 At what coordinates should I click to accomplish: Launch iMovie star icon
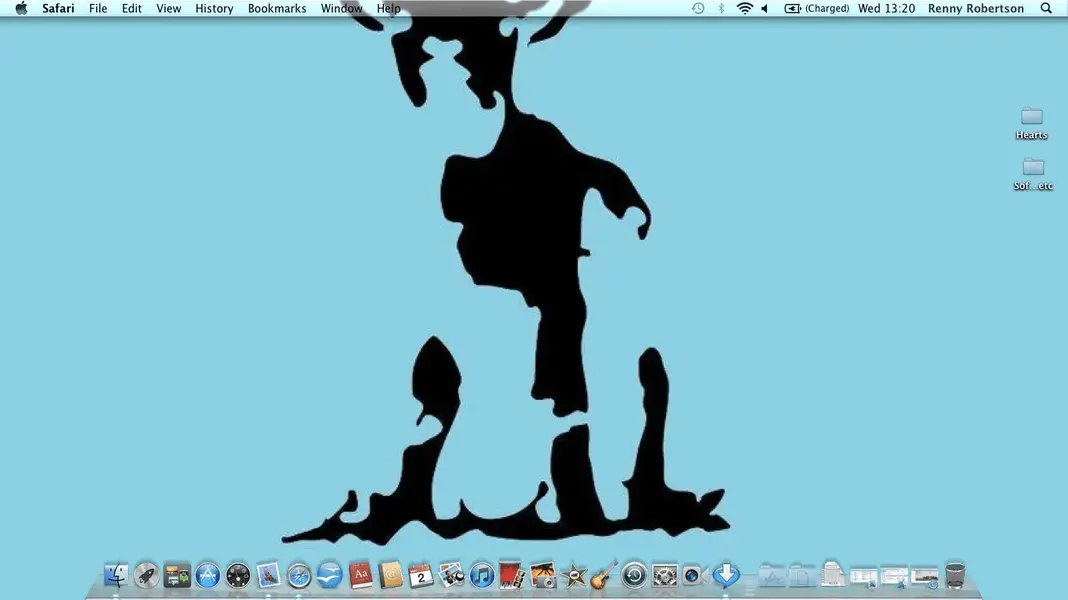coord(573,575)
